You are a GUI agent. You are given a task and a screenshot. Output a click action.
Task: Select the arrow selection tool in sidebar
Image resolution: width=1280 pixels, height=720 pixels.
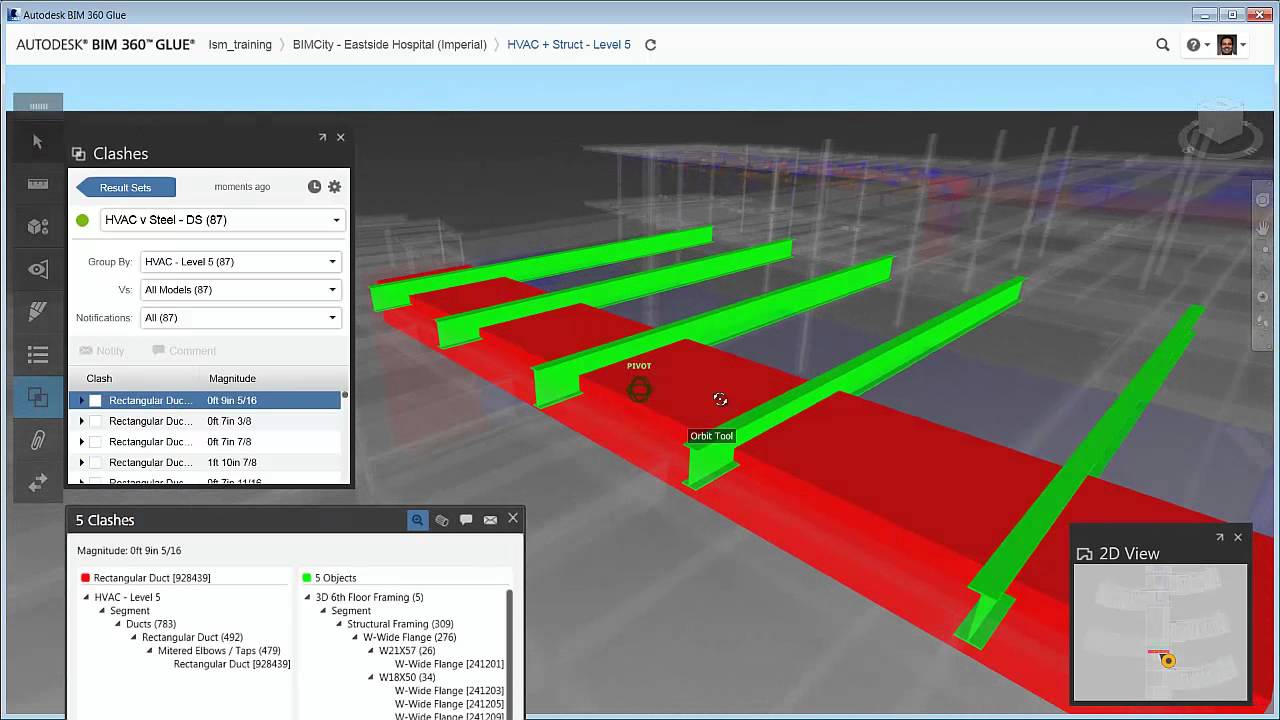(37, 142)
